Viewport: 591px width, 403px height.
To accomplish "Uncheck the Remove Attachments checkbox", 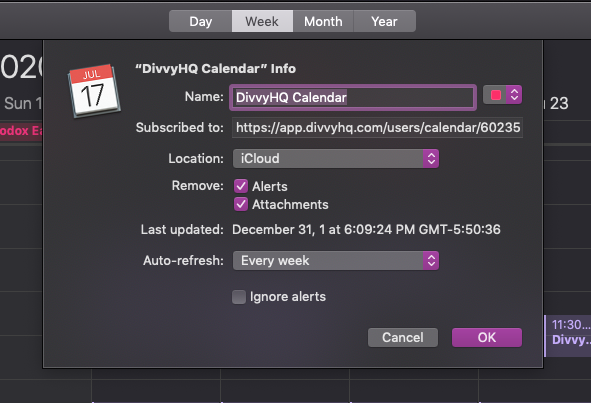I will coord(241,204).
